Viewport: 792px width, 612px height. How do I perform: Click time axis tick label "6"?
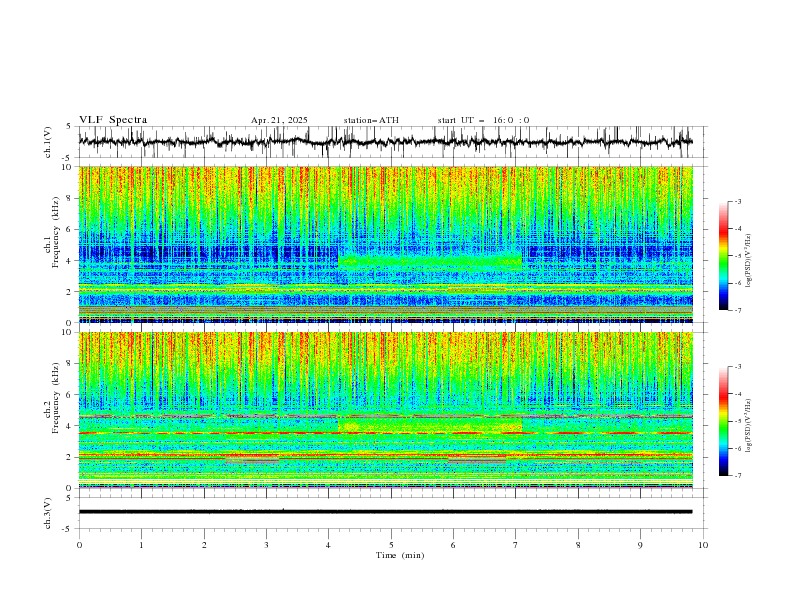pos(453,545)
